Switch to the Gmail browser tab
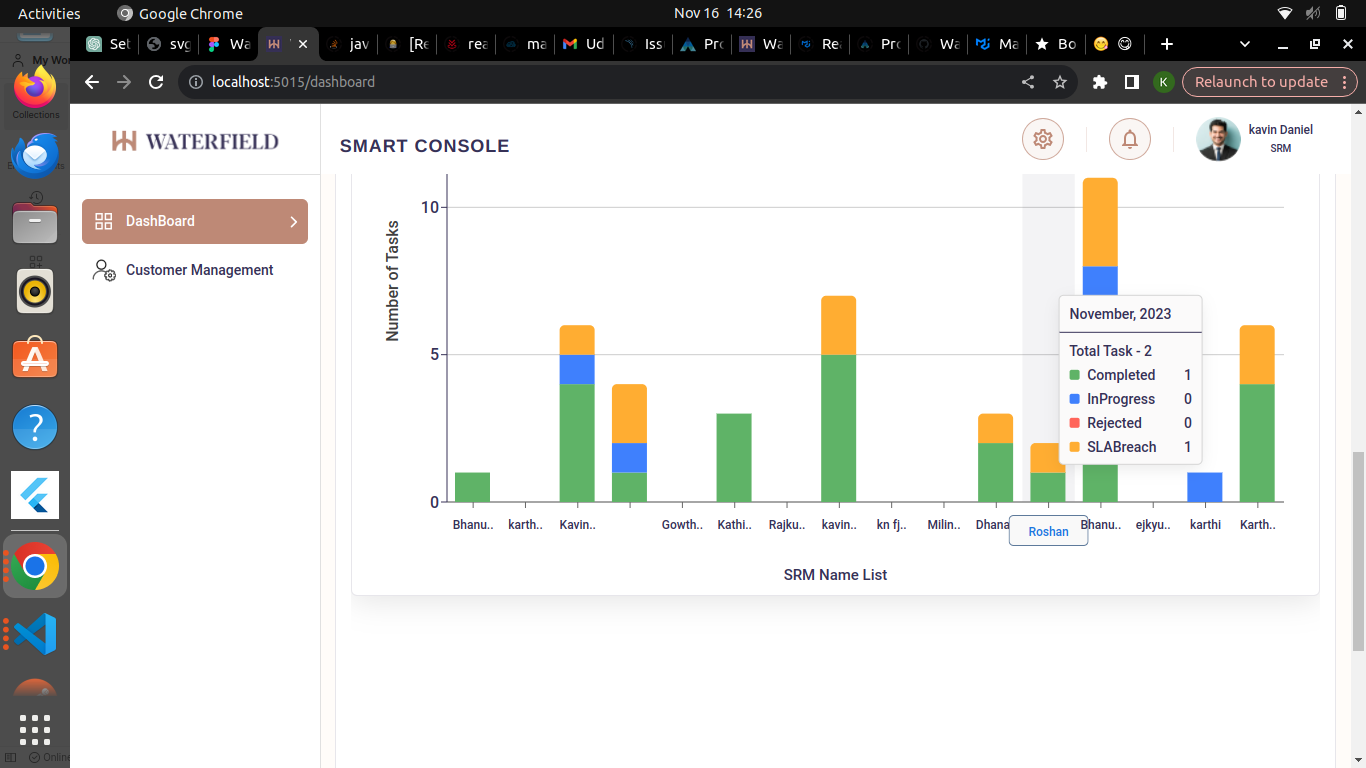 pyautogui.click(x=583, y=43)
